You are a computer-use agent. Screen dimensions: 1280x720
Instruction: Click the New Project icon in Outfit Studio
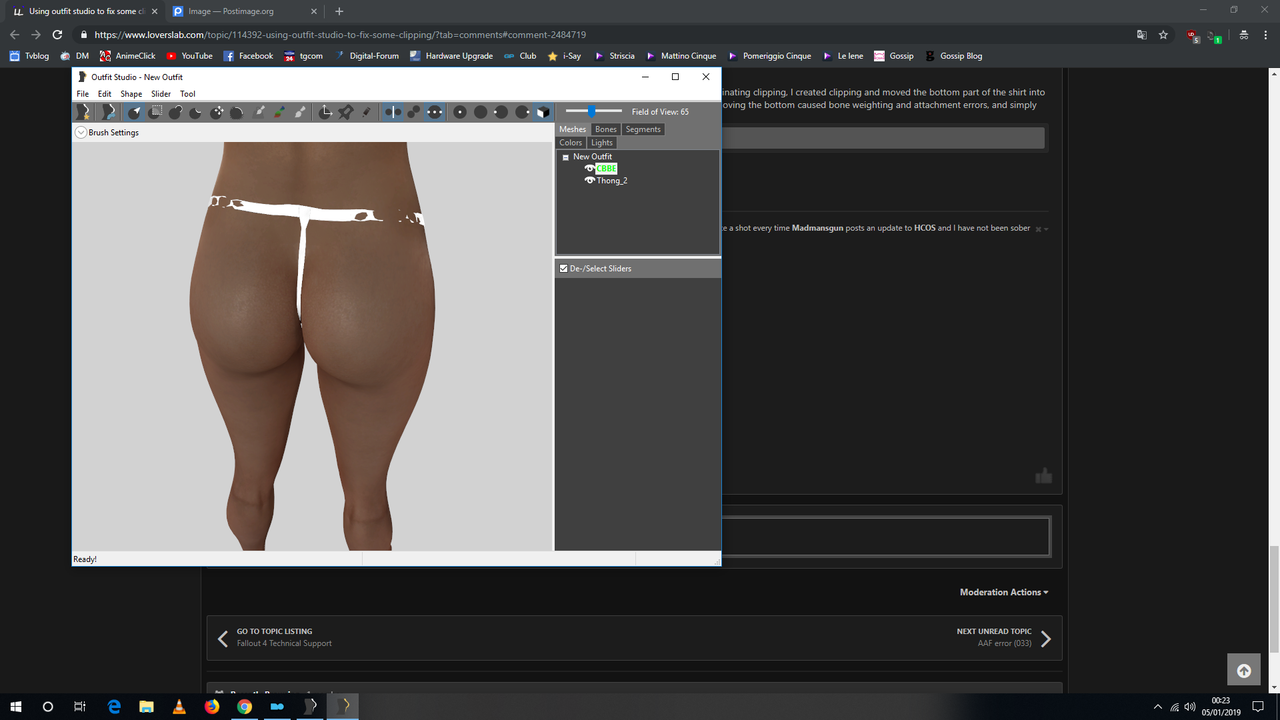point(85,112)
